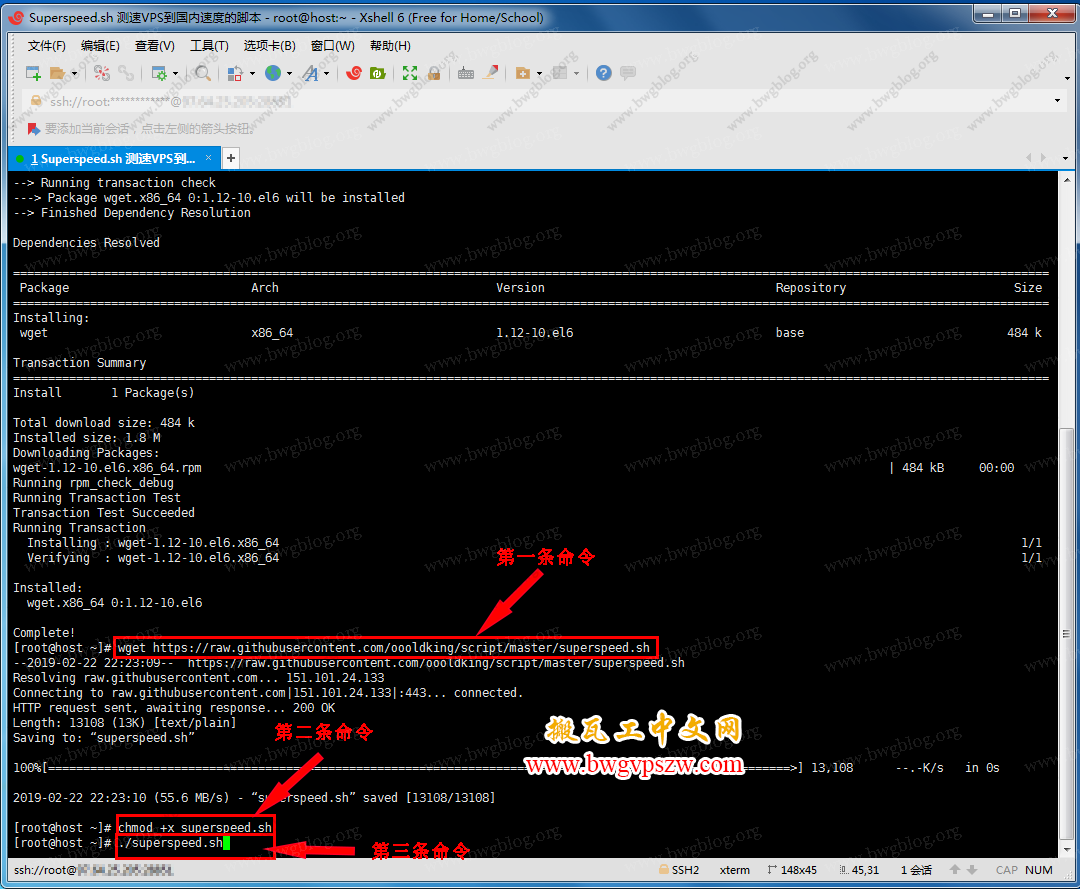The width and height of the screenshot is (1080, 889).
Task: Close the Superspeed.sh session tab
Action: pyautogui.click(x=209, y=158)
